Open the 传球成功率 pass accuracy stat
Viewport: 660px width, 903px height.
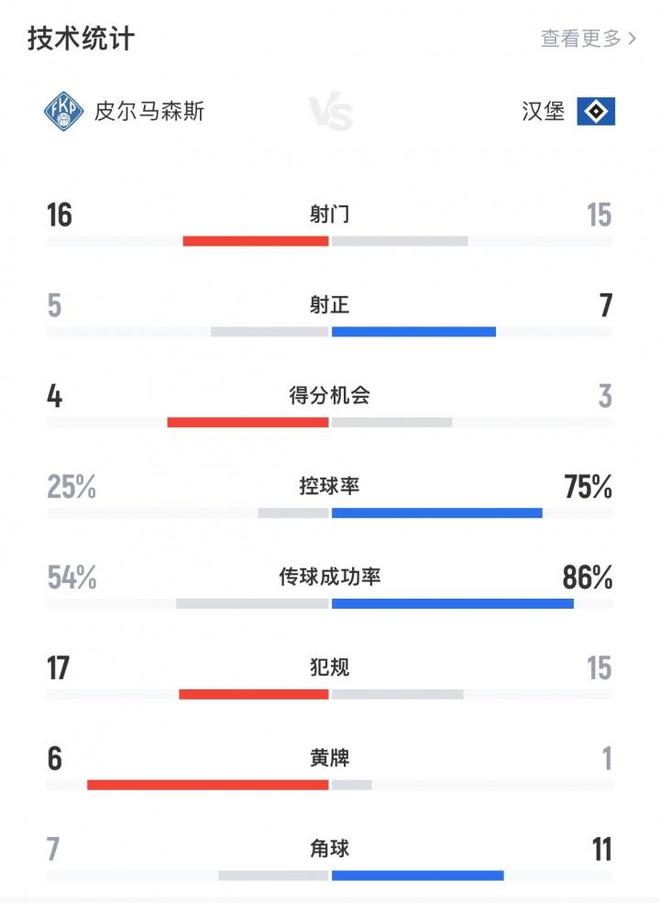point(330,577)
